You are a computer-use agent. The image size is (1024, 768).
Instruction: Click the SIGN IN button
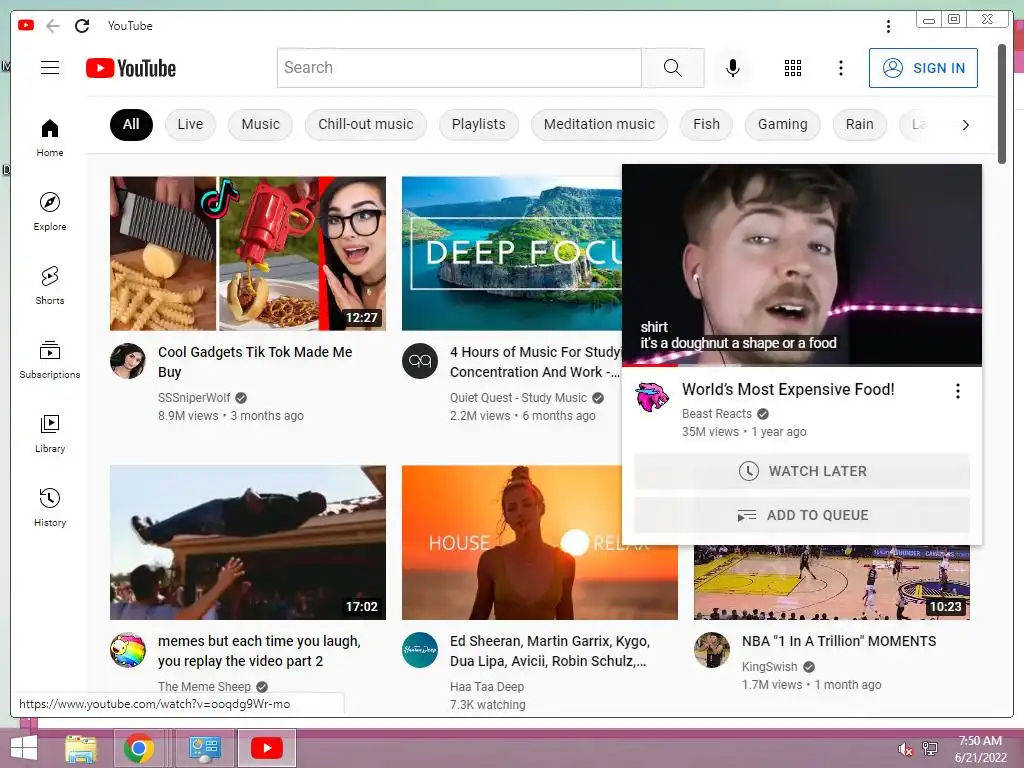pyautogui.click(x=923, y=68)
